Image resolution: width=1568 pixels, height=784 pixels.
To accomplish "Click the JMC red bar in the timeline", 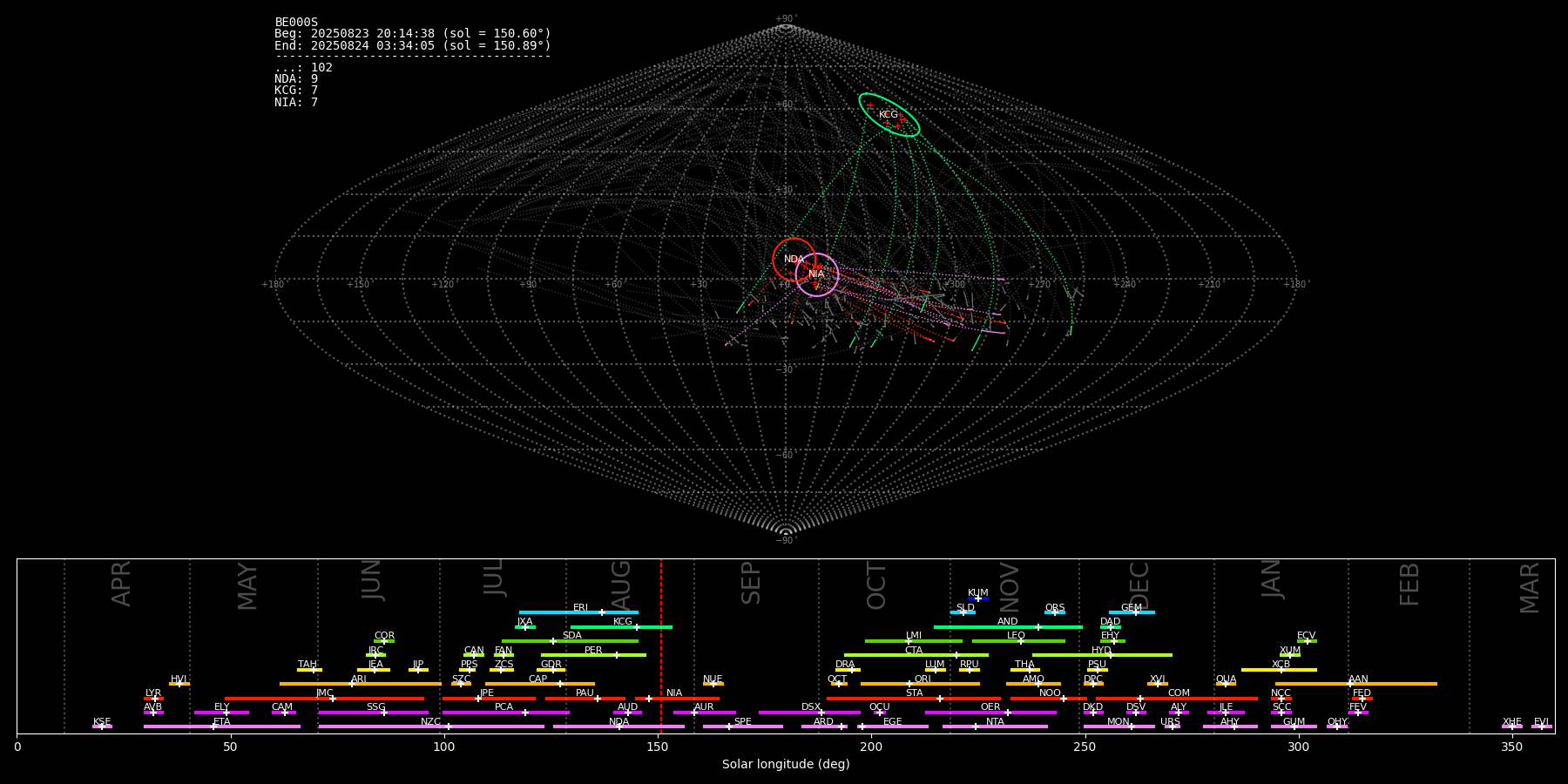I will (x=324, y=699).
